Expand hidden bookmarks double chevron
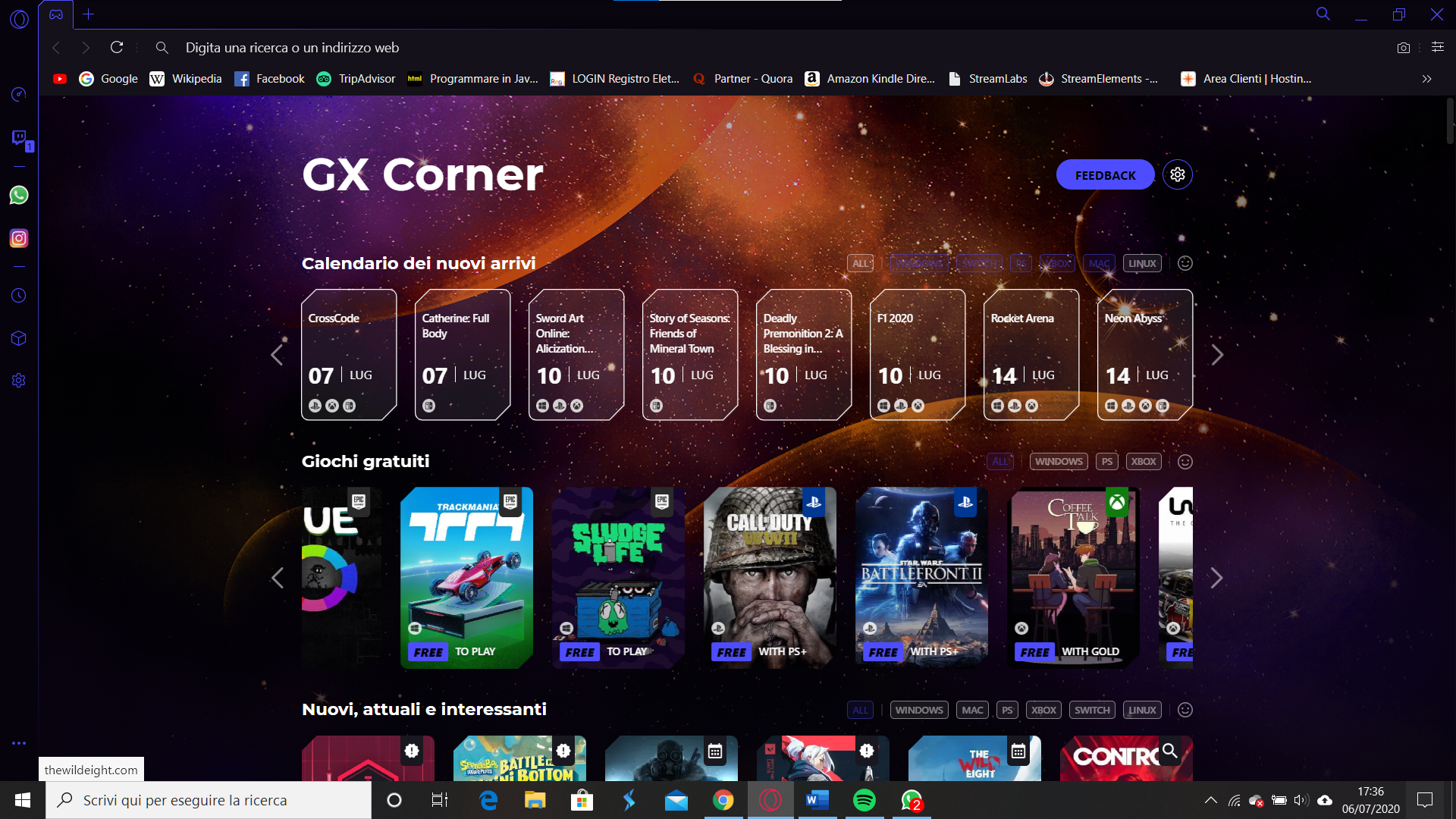Screen dimensions: 1456x819 pyautogui.click(x=1426, y=79)
